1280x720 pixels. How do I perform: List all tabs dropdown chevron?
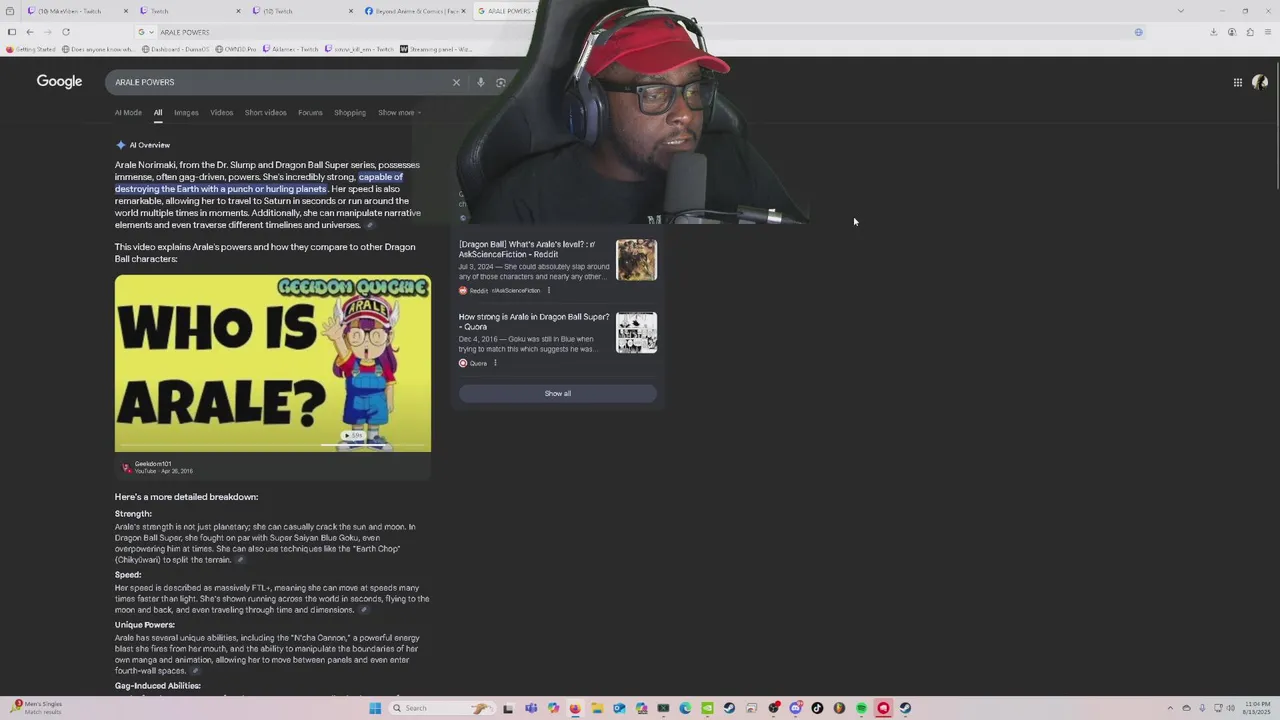click(x=1180, y=11)
